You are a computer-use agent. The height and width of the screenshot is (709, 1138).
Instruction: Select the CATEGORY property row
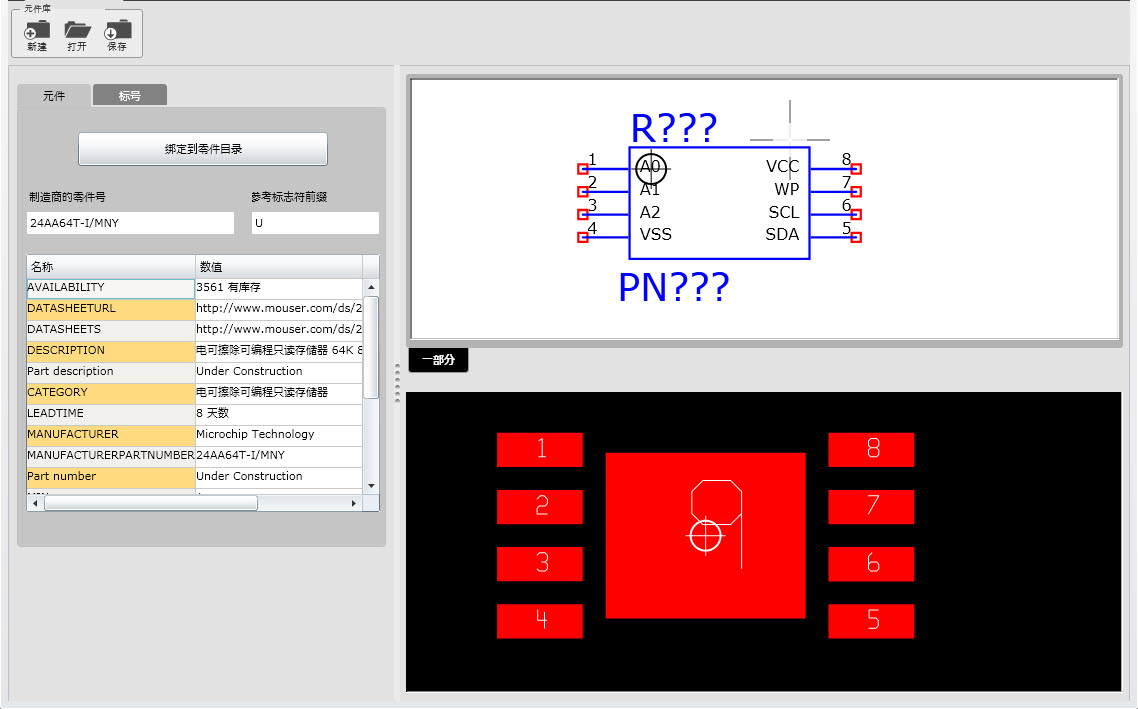[195, 393]
